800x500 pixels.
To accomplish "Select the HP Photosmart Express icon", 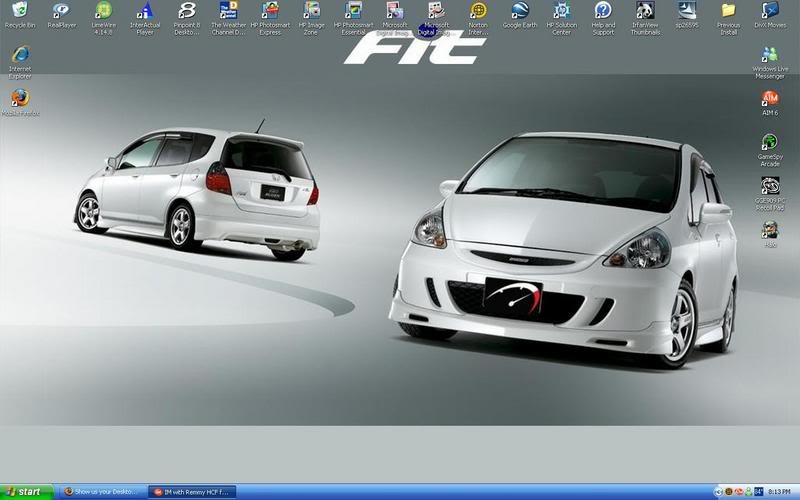I will pyautogui.click(x=270, y=18).
